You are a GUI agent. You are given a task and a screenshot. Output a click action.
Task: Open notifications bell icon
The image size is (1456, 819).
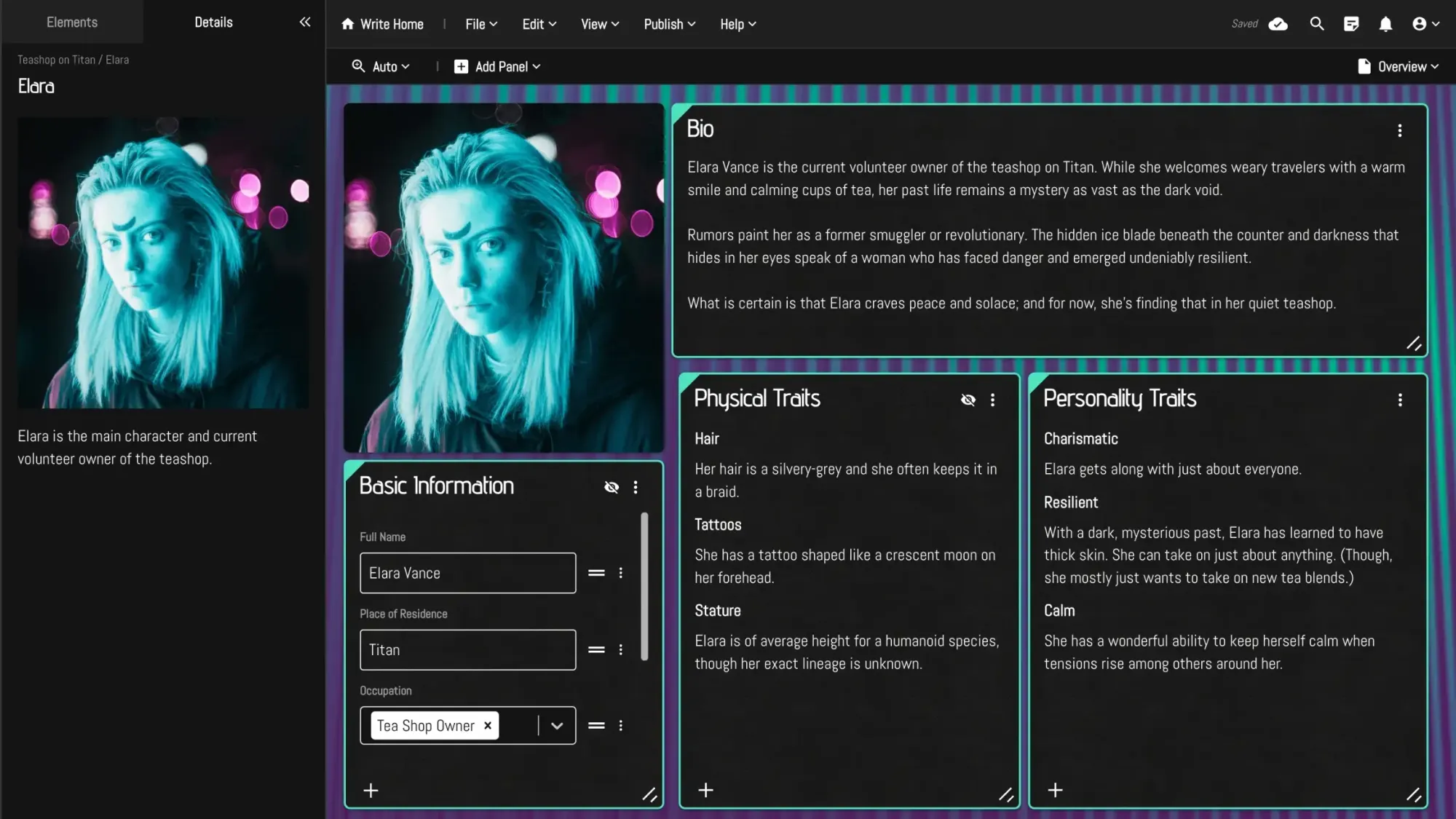point(1385,24)
